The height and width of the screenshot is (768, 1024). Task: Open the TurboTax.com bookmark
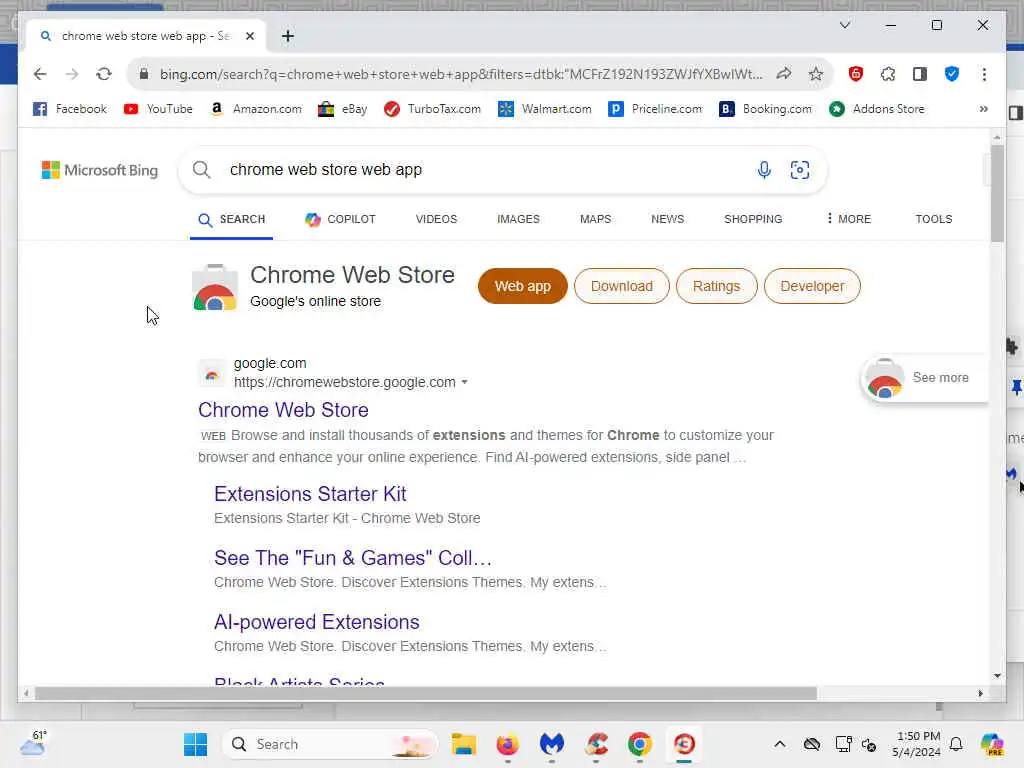coord(432,109)
